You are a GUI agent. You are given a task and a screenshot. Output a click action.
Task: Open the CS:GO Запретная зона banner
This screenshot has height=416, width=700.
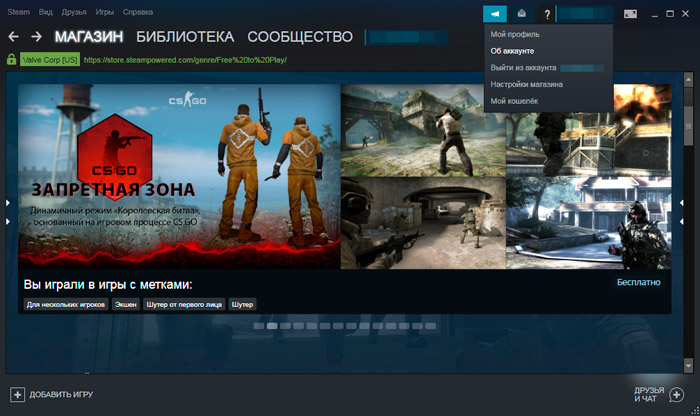pyautogui.click(x=179, y=176)
